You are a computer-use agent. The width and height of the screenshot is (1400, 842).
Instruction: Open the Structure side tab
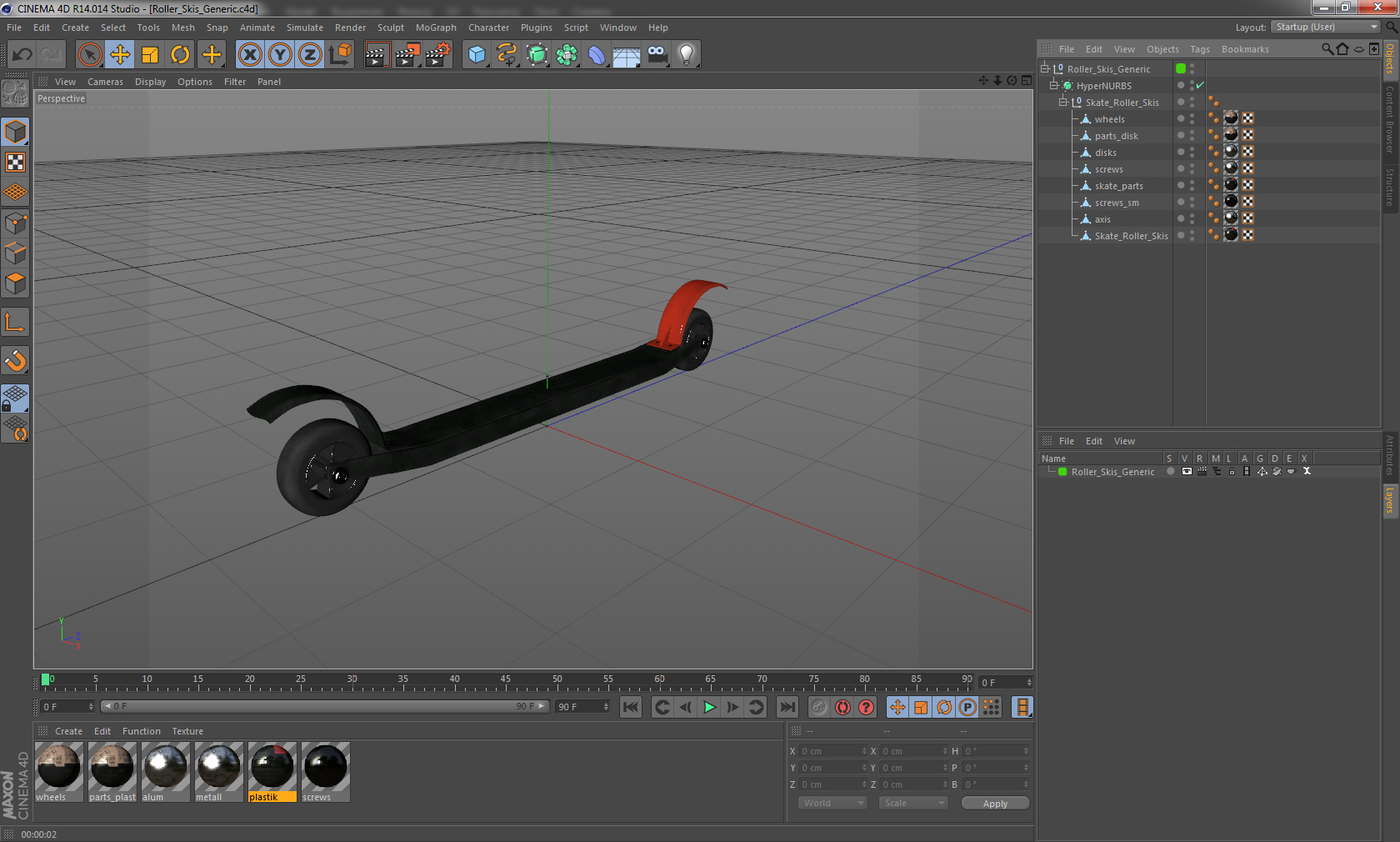(1390, 188)
